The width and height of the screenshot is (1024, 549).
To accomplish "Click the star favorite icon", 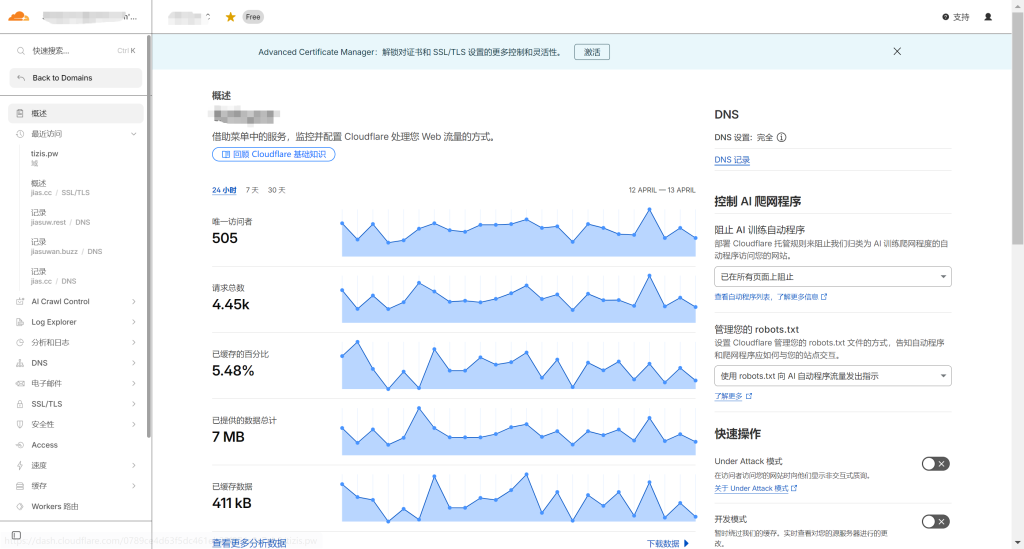I will coord(231,17).
